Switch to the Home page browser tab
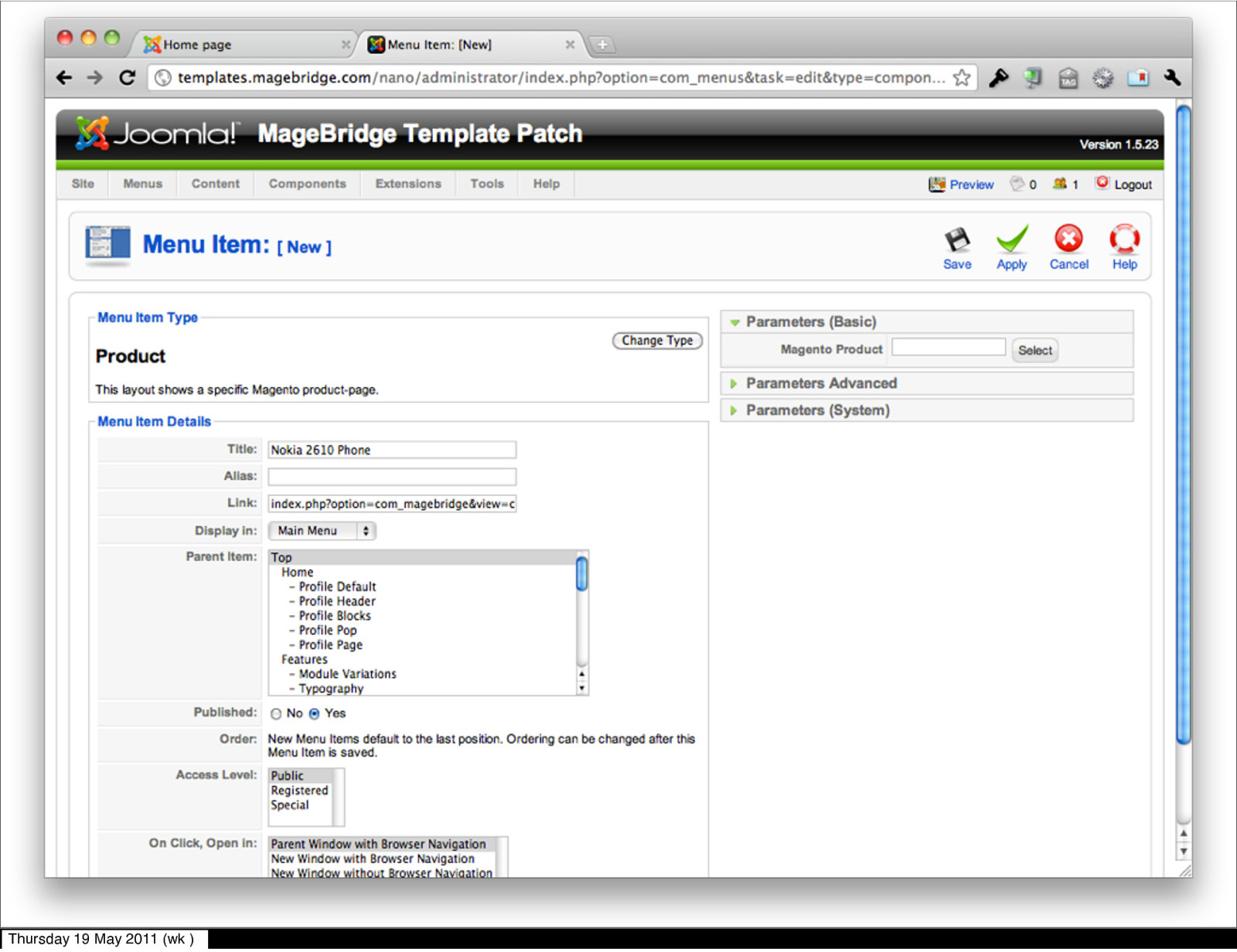This screenshot has height=952, width=1237. 242,45
